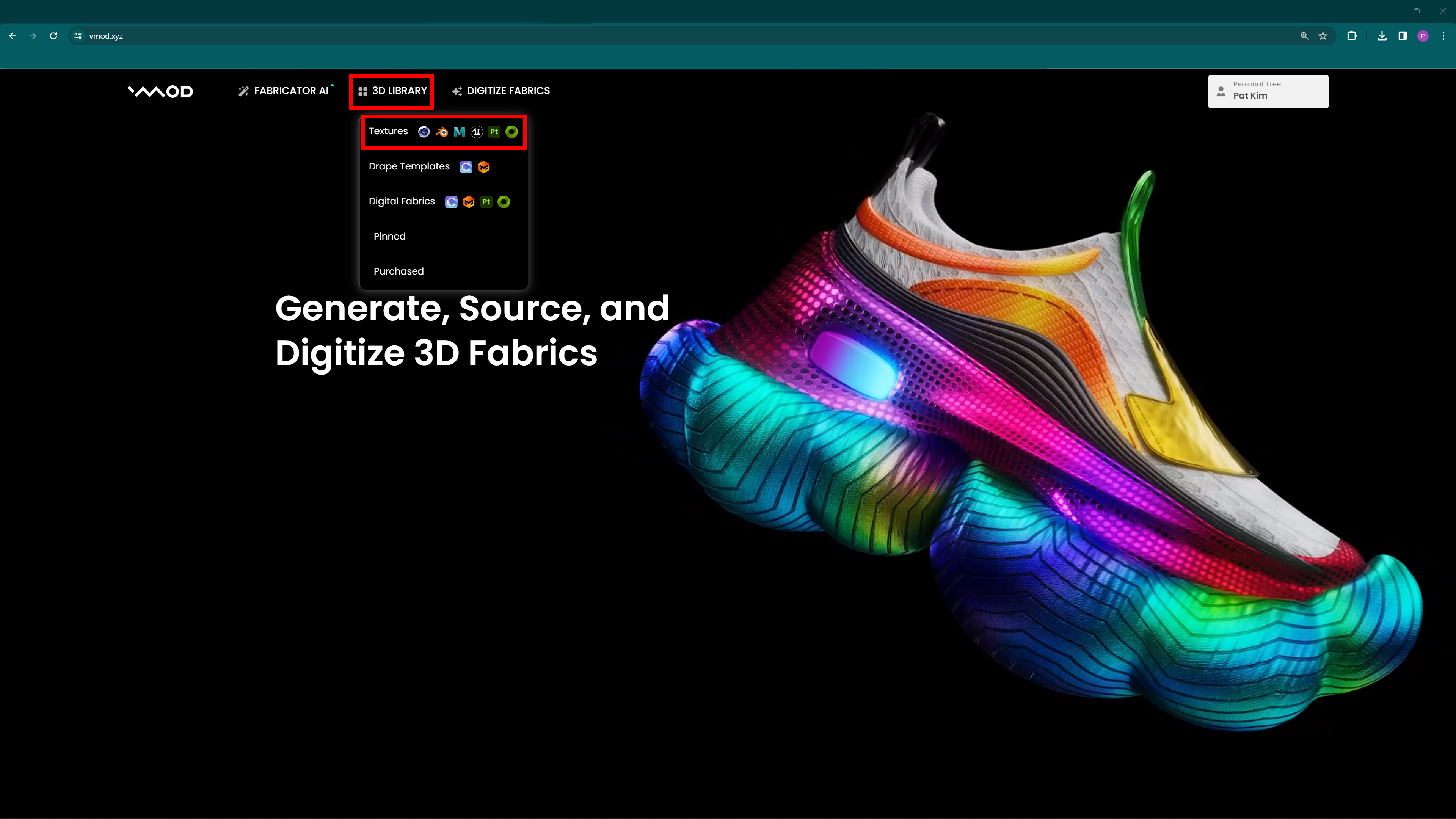The height and width of the screenshot is (819, 1456).
Task: Open the Fabricator AI menu item
Action: pyautogui.click(x=285, y=91)
